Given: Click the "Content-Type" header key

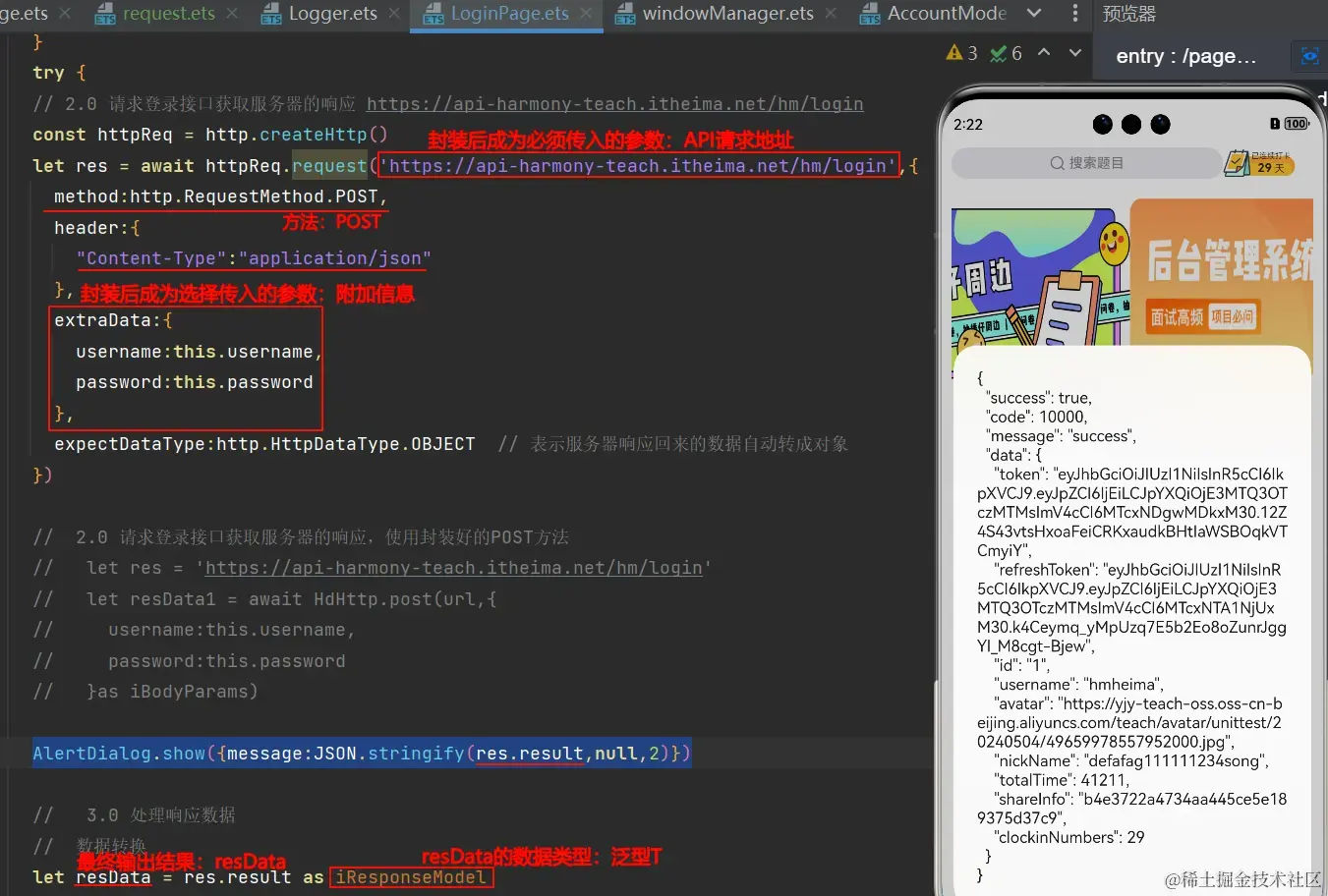Looking at the screenshot, I should tap(151, 258).
